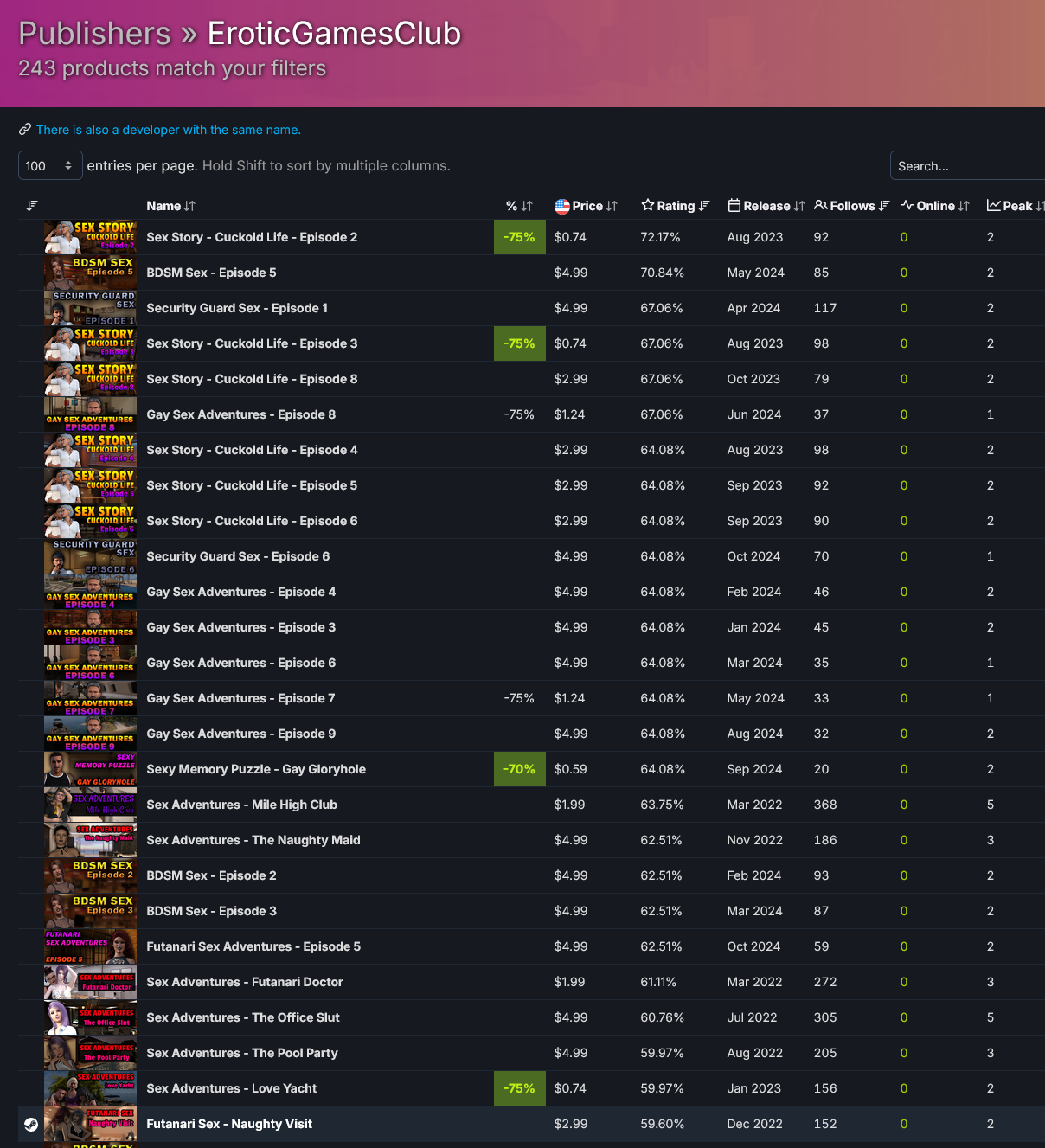Click the 61.11% rating cell
Viewport: 1045px width, 1148px height.
(x=658, y=982)
